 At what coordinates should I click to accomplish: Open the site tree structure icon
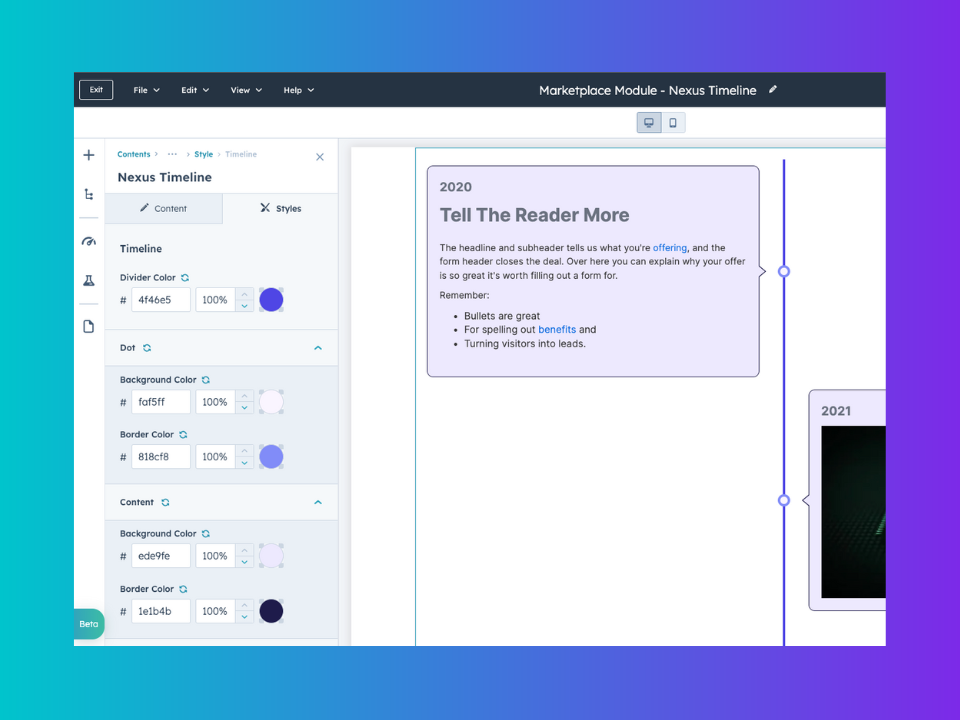tap(89, 194)
